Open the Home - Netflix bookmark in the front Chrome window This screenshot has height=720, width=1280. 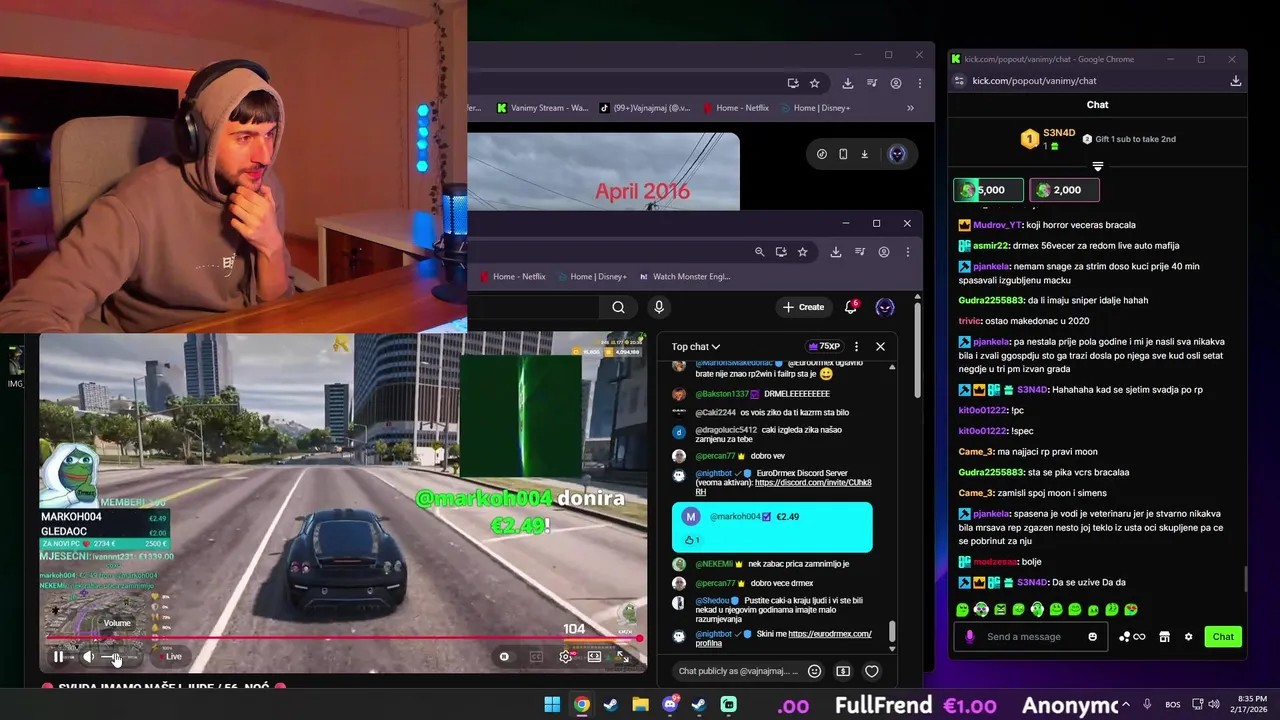tap(512, 276)
